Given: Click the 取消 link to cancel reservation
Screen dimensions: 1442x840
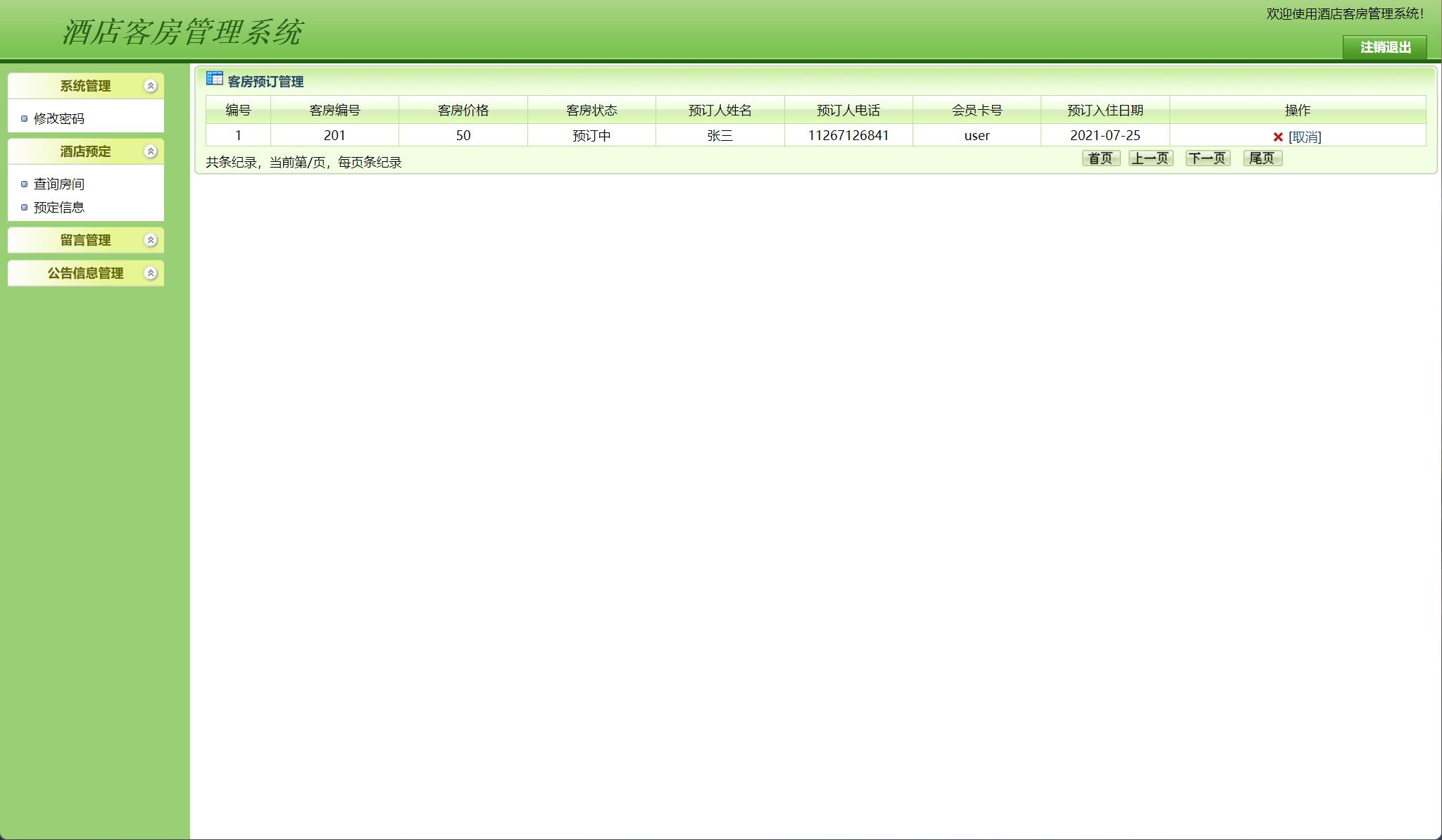Looking at the screenshot, I should (x=1306, y=137).
